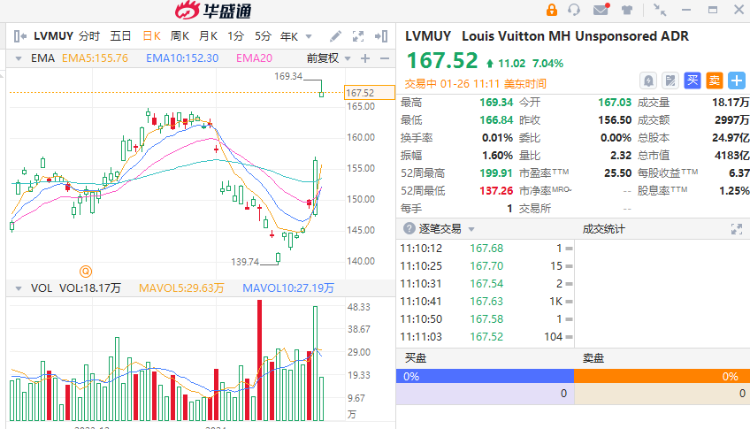Select the 11:10:25 trade row
Screen dimensions: 750x429
pos(486,266)
